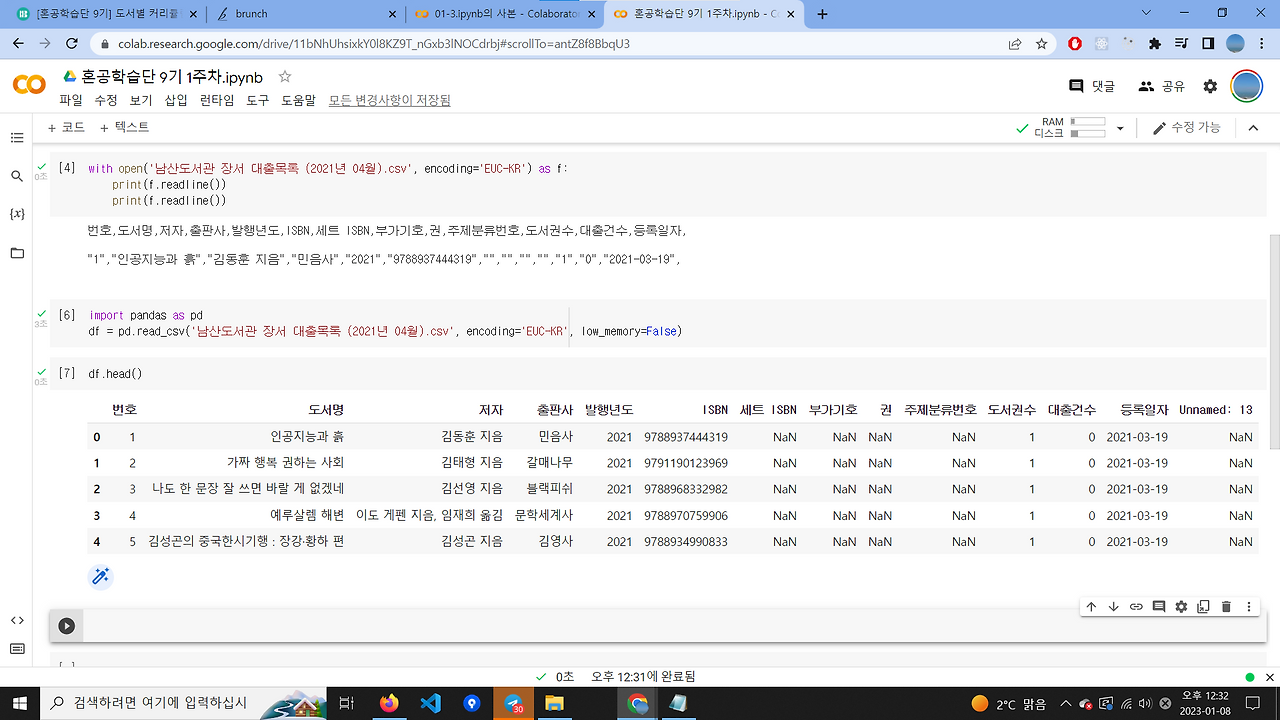Screen dimensions: 1280x720
Task: Open the 런타임 menu
Action: coord(215,100)
